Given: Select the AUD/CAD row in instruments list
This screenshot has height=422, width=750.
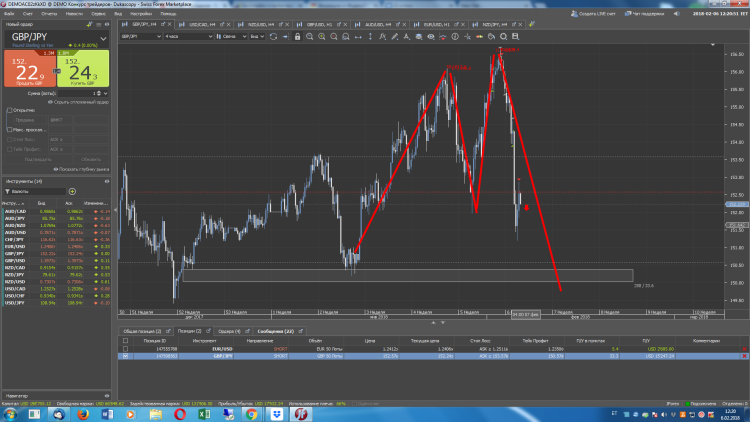Looking at the screenshot, I should pyautogui.click(x=56, y=211).
